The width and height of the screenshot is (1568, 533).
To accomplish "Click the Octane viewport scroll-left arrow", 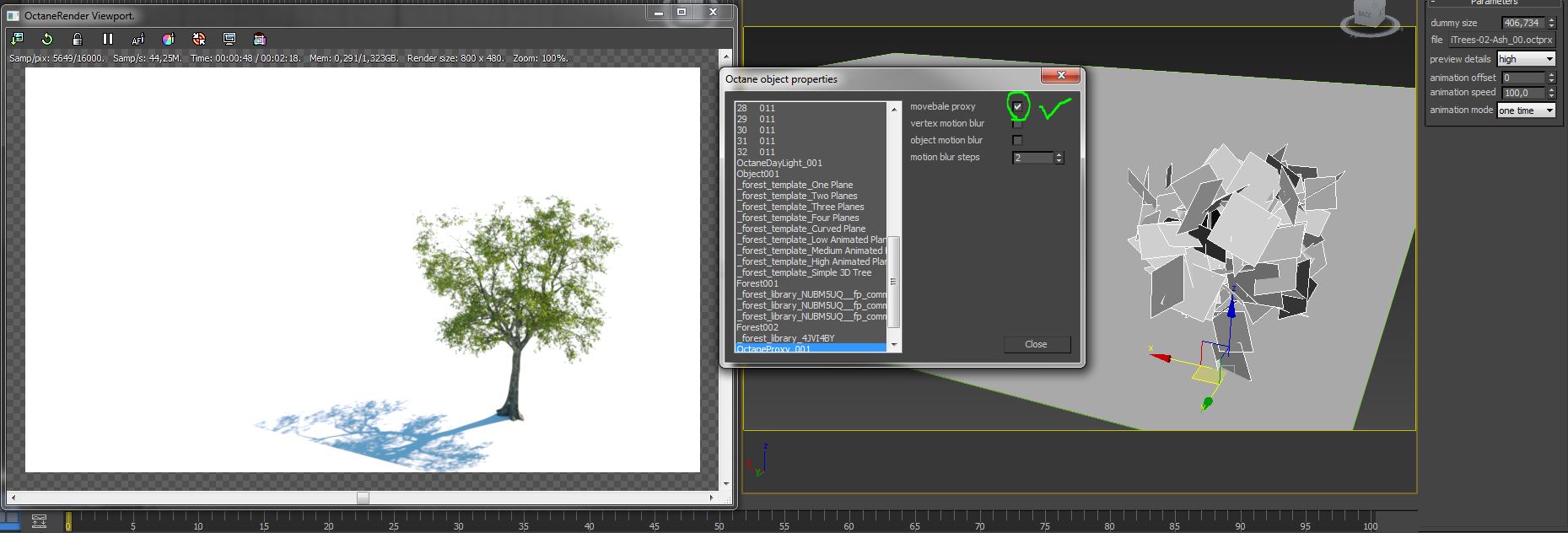I will pyautogui.click(x=13, y=498).
